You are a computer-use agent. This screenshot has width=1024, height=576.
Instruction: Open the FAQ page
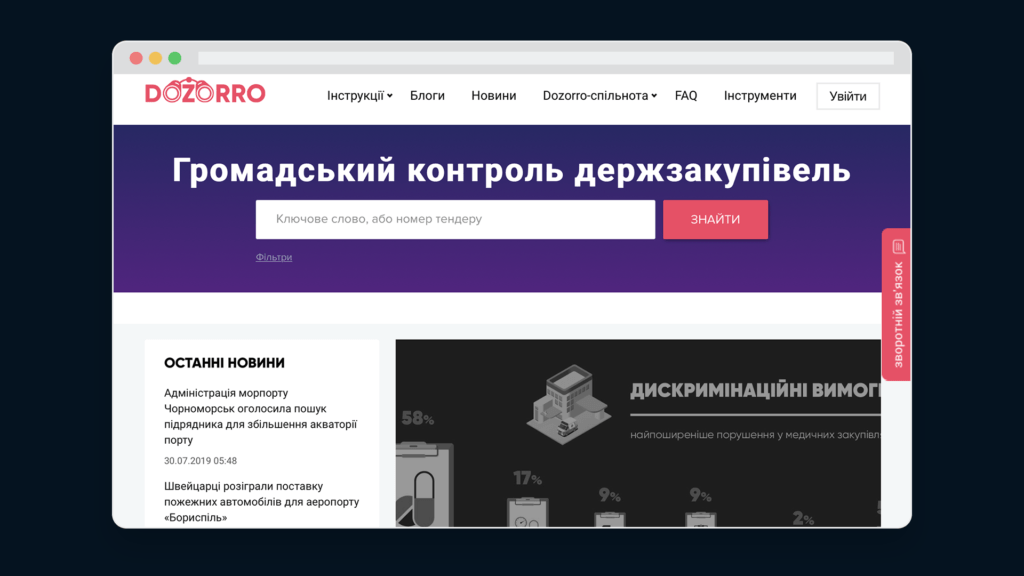click(686, 95)
